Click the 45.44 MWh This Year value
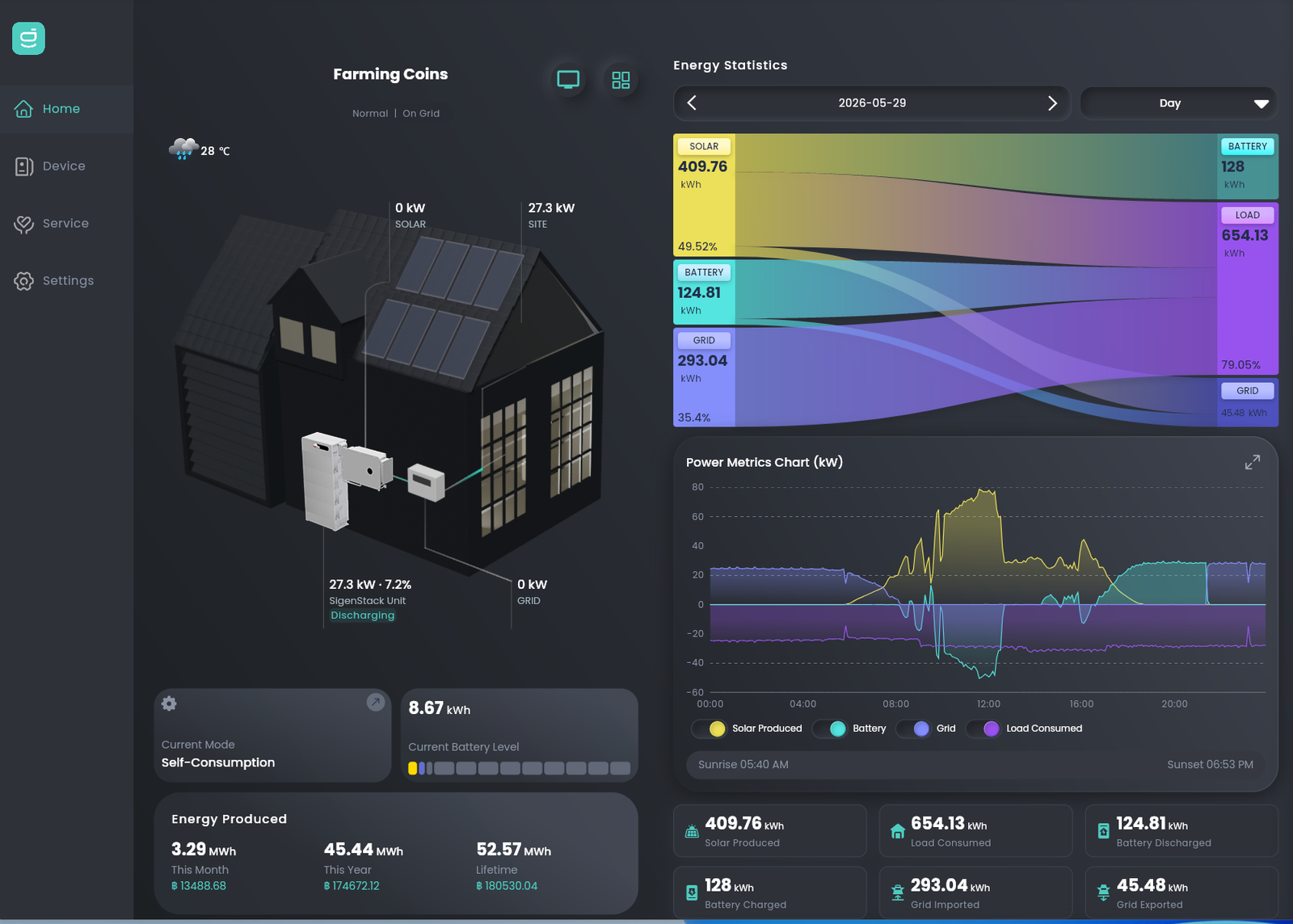This screenshot has width=1293, height=924. [364, 850]
